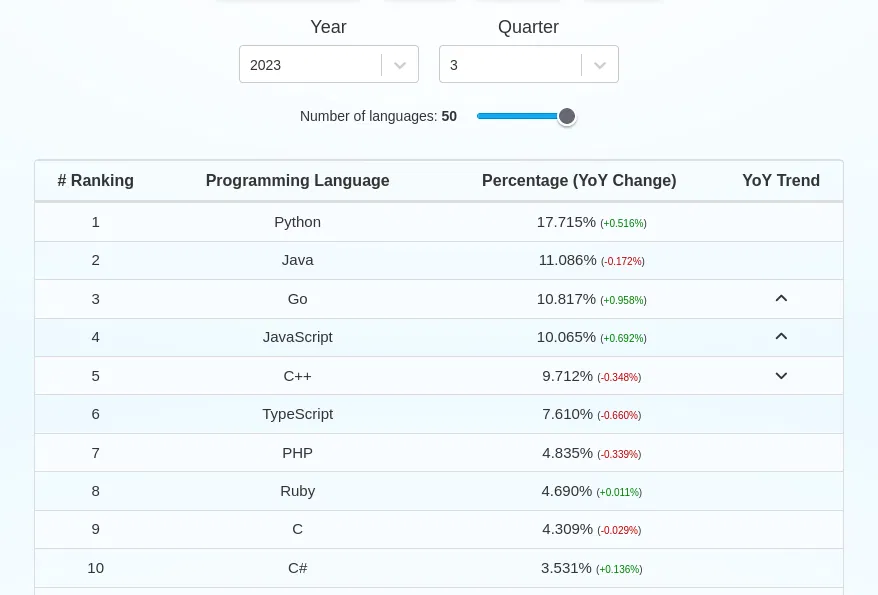Select the Java language name
This screenshot has width=878, height=595.
pyautogui.click(x=297, y=260)
